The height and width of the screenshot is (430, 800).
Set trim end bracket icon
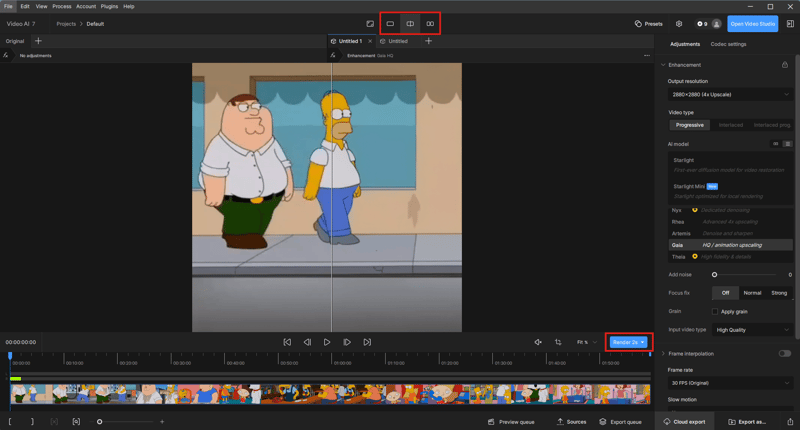(x=32, y=422)
